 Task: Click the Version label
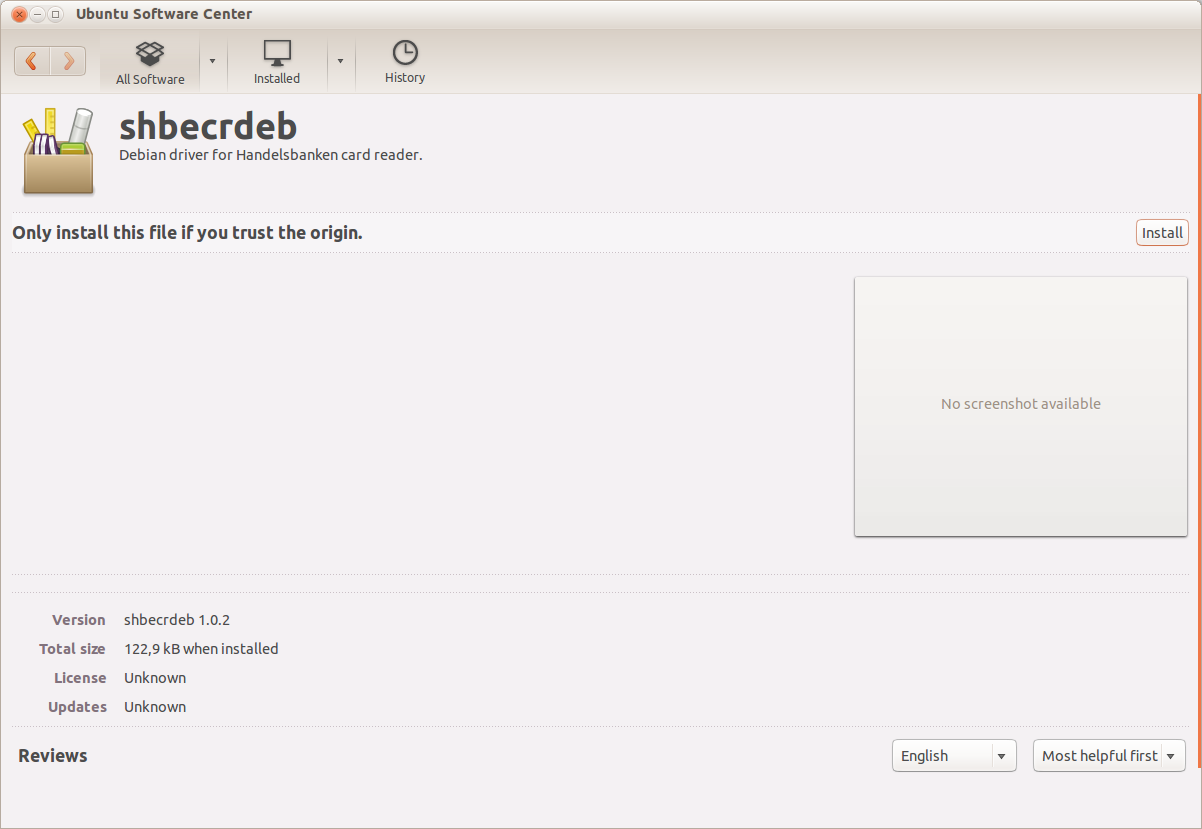tap(79, 620)
